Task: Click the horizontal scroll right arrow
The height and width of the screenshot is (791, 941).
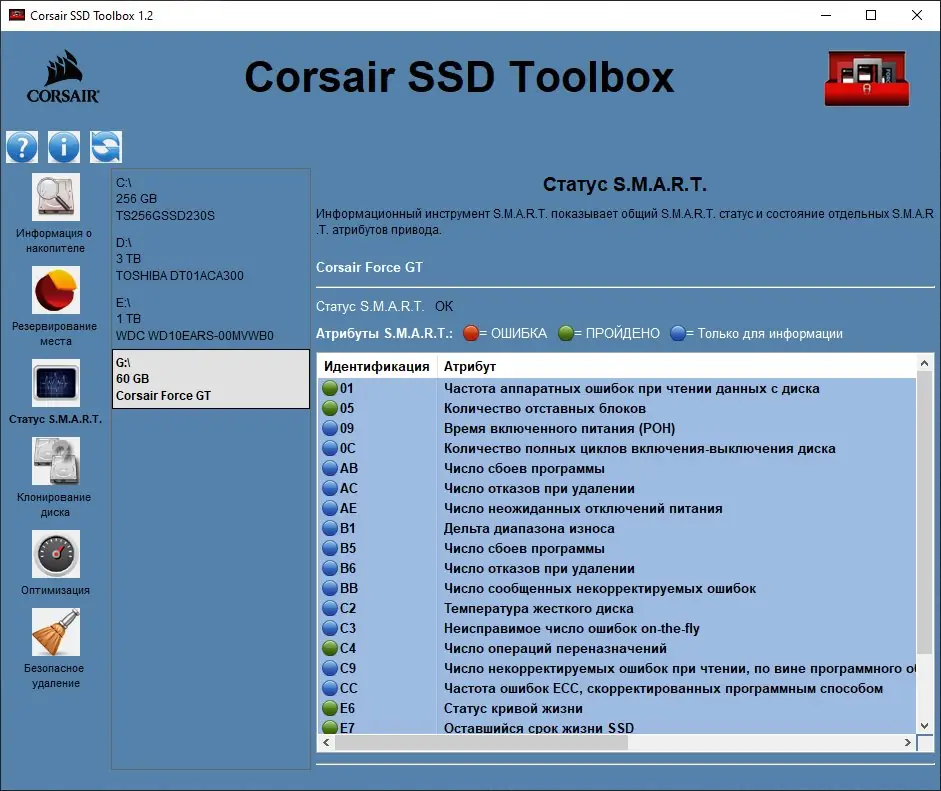Action: [908, 742]
